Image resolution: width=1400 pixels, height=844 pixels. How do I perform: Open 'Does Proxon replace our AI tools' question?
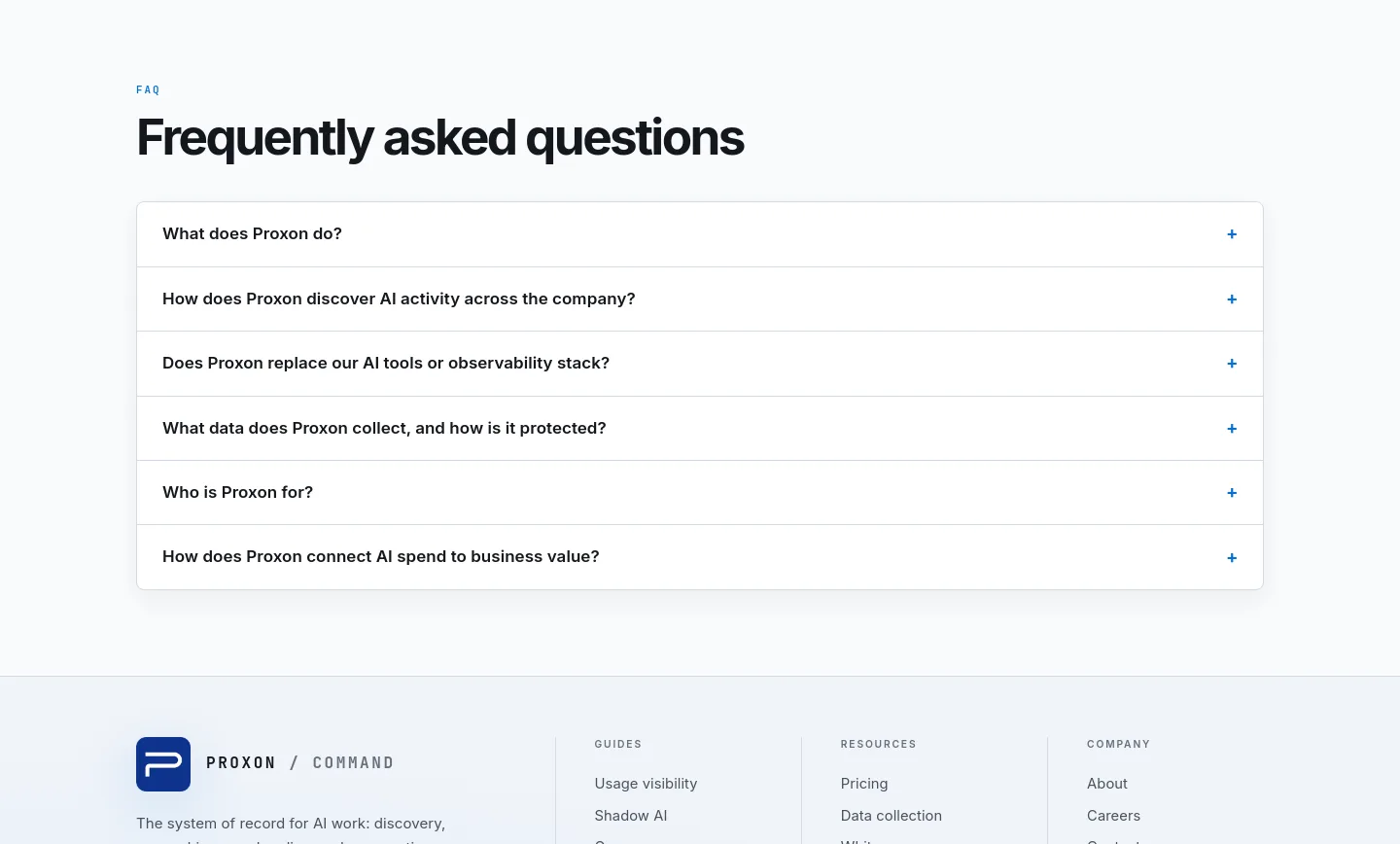(x=700, y=364)
